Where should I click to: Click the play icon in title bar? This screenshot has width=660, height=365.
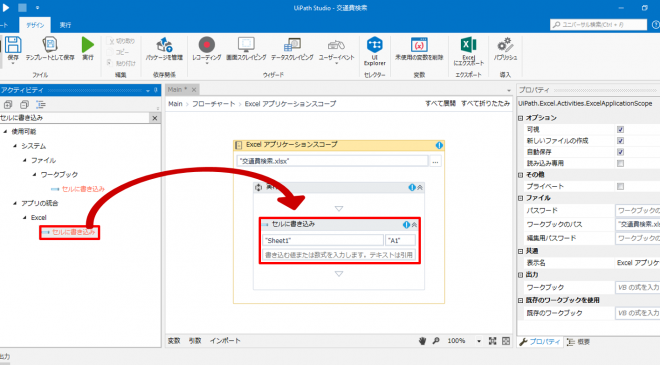pos(6,8)
